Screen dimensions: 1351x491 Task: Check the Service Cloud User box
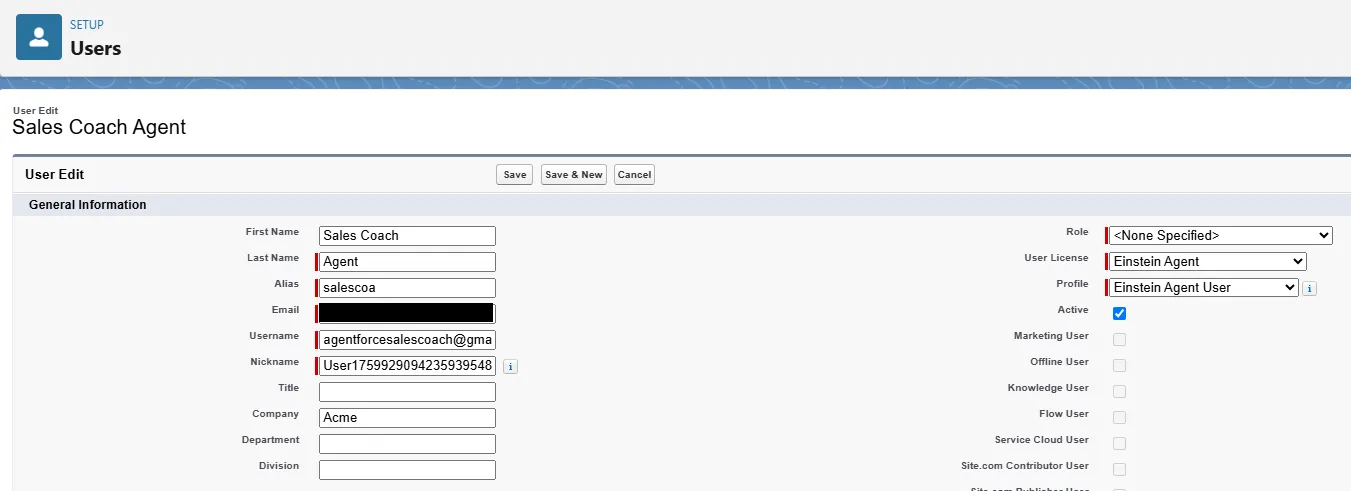pos(1119,444)
